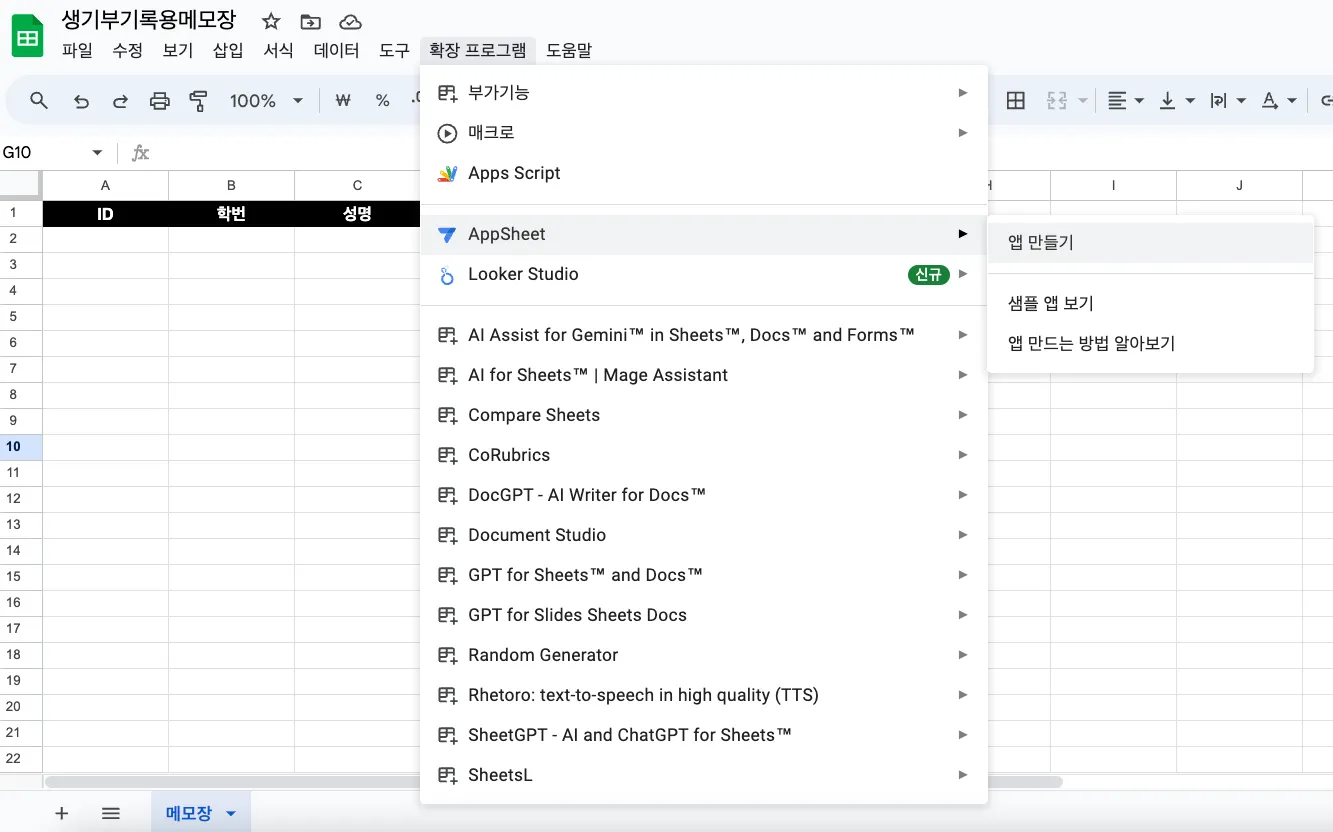Click the text rotation icon

[x=1270, y=101]
